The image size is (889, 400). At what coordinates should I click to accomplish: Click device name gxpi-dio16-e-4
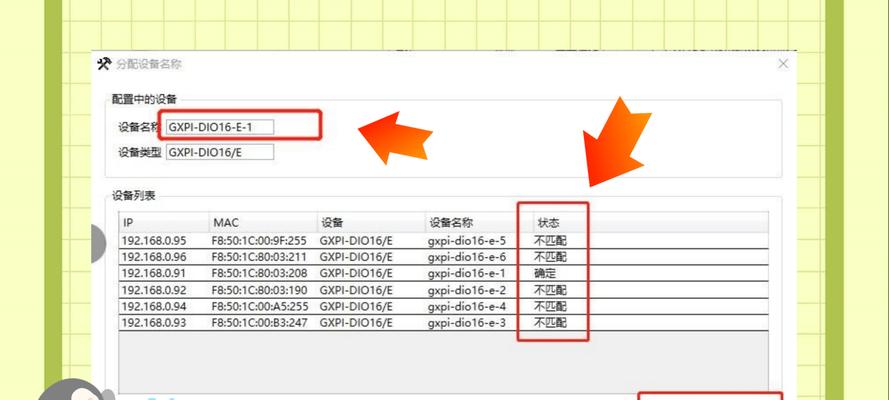[x=467, y=307]
